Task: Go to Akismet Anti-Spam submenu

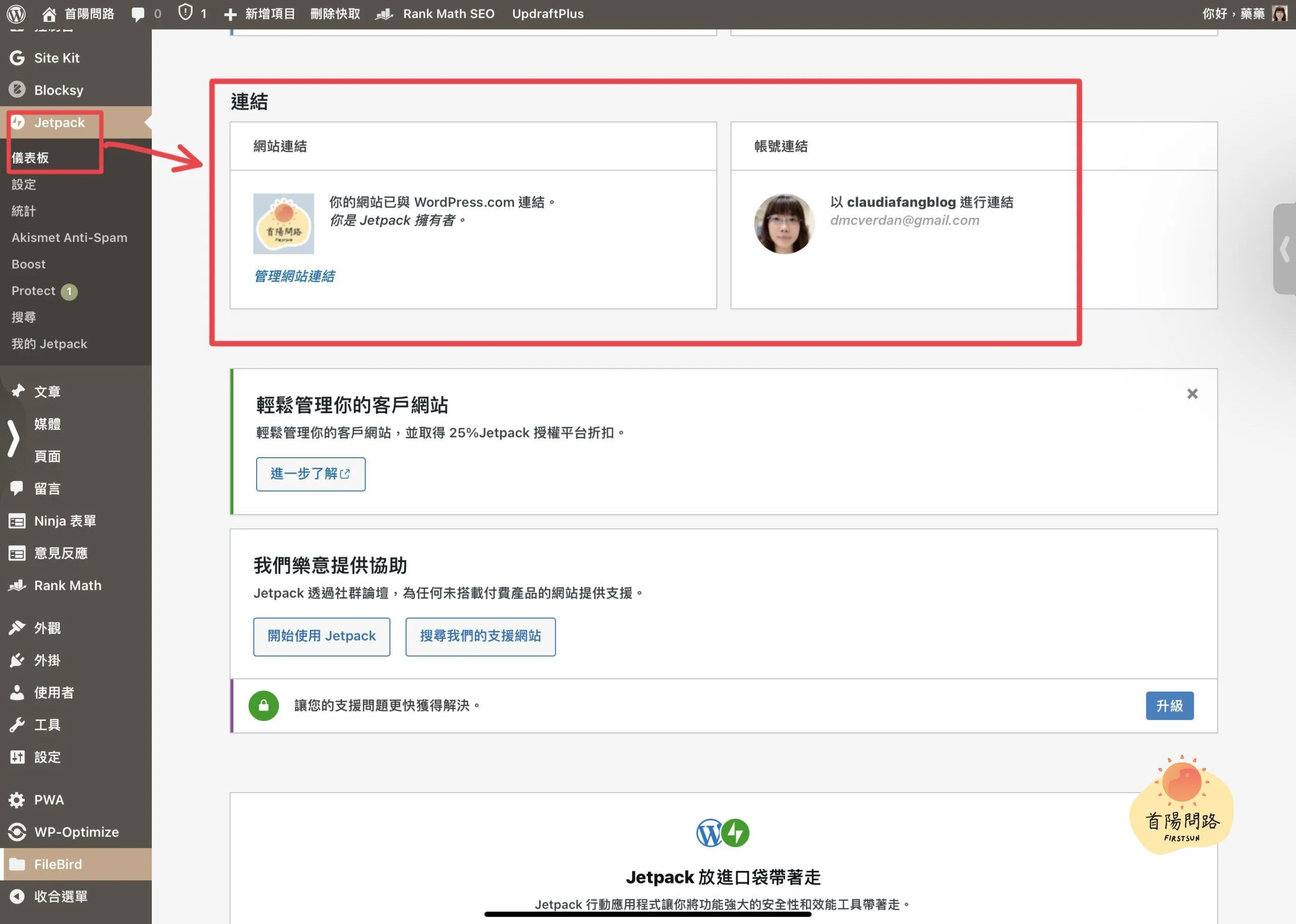Action: (x=69, y=238)
